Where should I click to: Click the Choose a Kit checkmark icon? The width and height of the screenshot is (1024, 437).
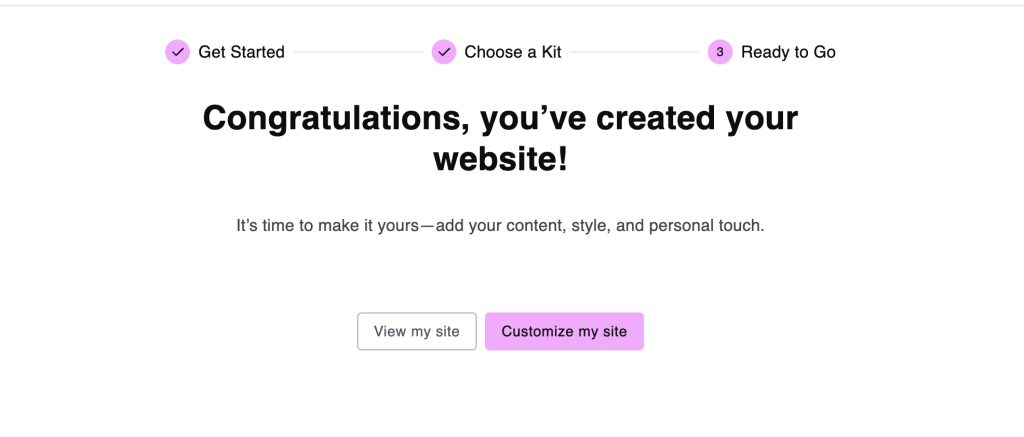tap(443, 52)
